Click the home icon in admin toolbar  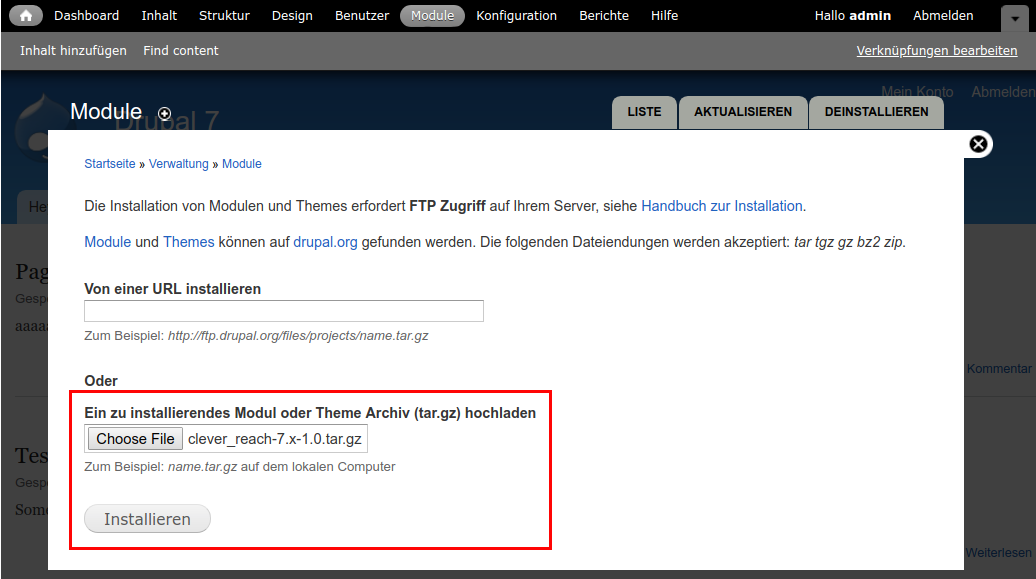tap(26, 16)
